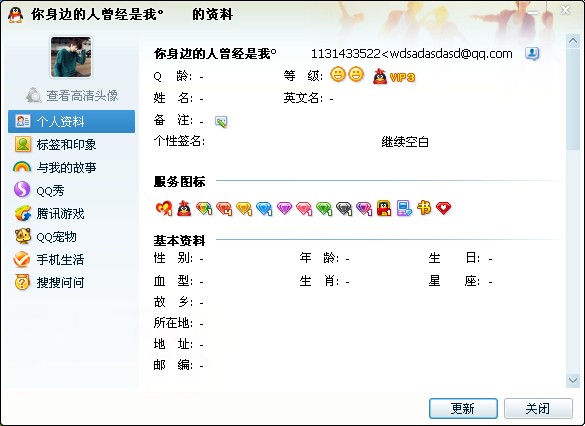The height and width of the screenshot is (426, 585).
Task: Click the edit remark pencil icon
Action: [221, 122]
